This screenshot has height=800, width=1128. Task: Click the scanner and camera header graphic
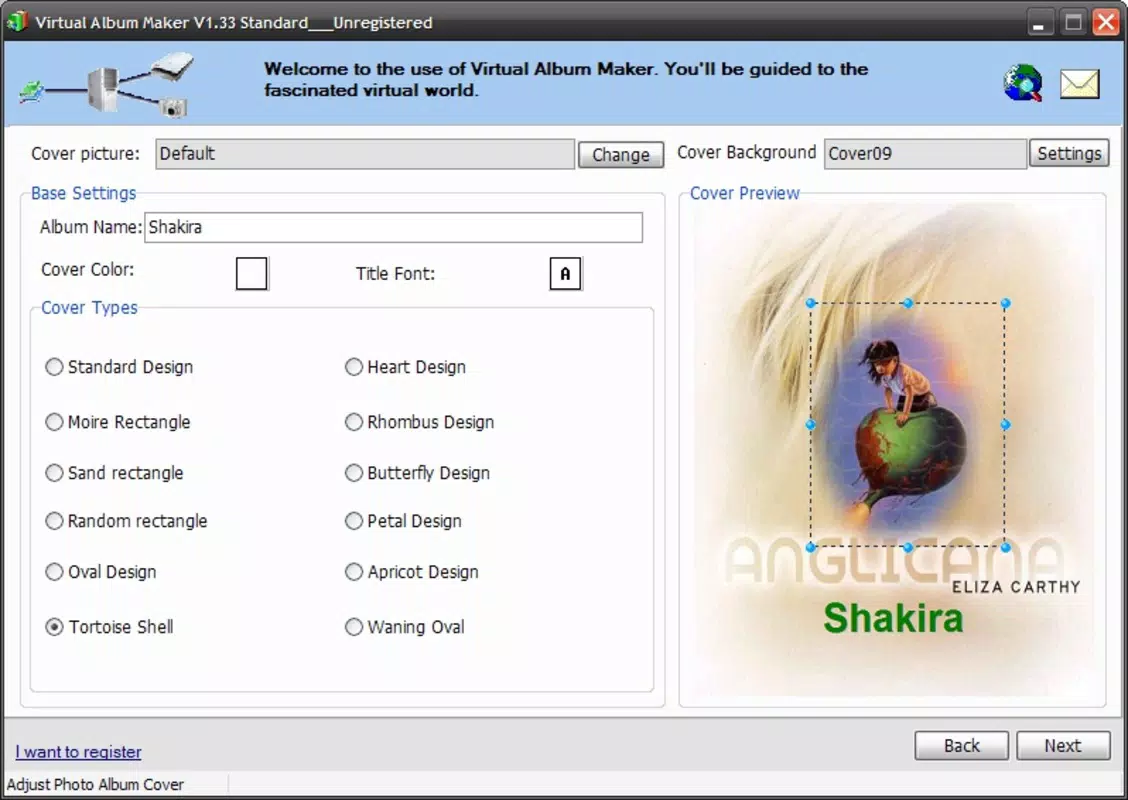107,84
